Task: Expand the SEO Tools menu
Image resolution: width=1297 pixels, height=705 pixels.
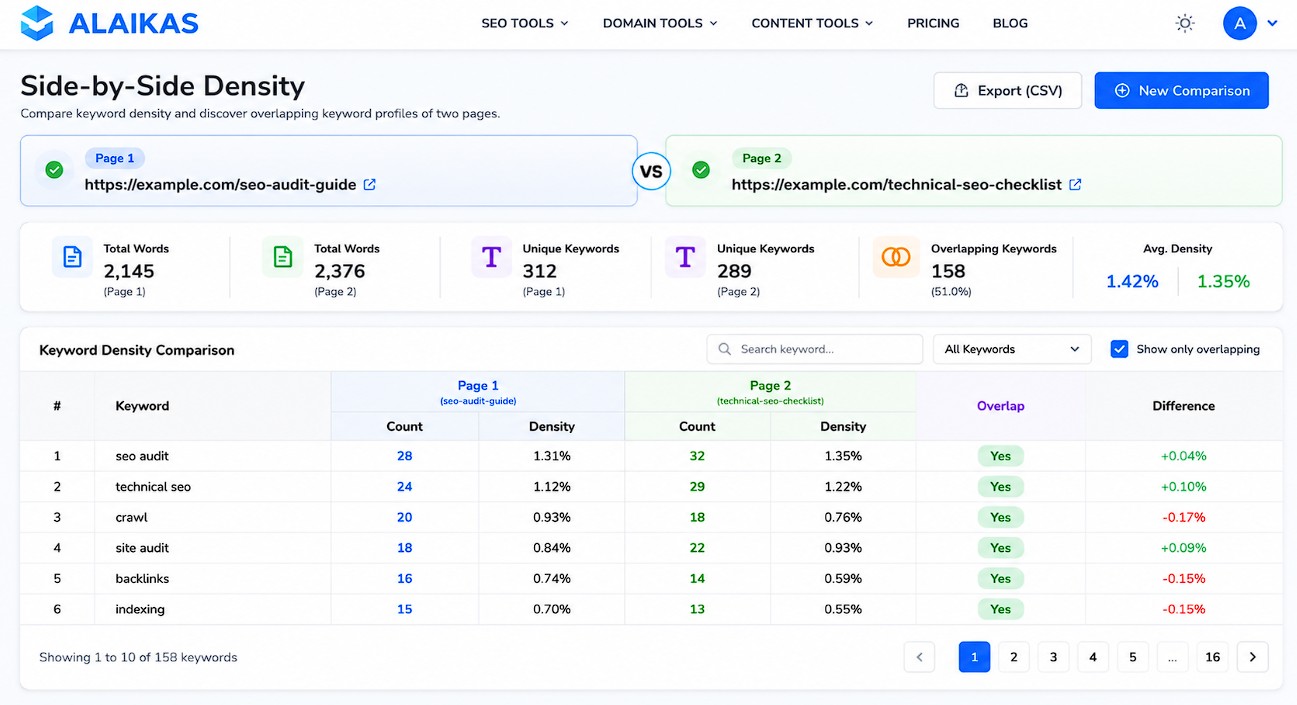Action: tap(525, 23)
